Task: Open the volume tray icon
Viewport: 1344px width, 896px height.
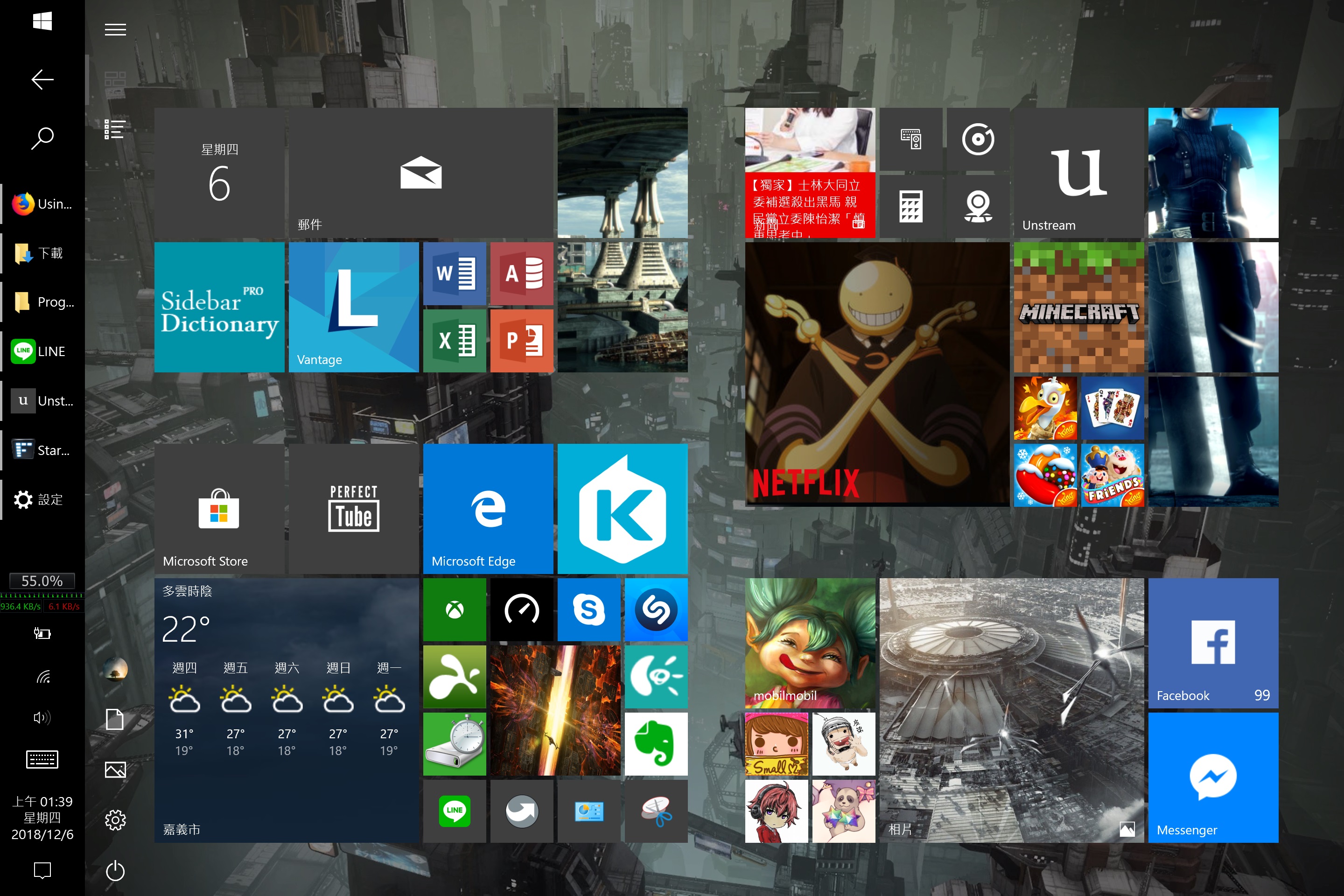Action: coord(42,717)
